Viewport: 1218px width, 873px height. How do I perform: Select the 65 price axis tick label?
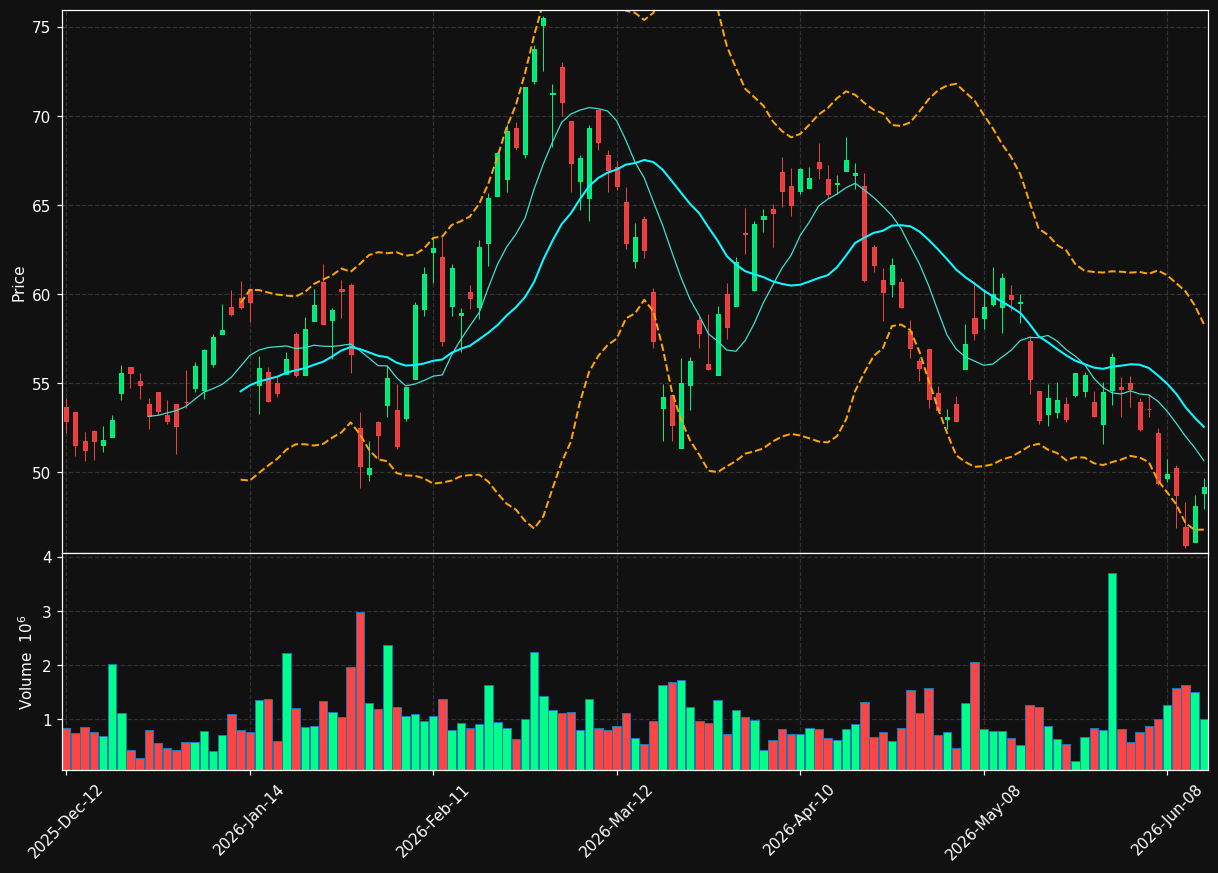[x=43, y=206]
